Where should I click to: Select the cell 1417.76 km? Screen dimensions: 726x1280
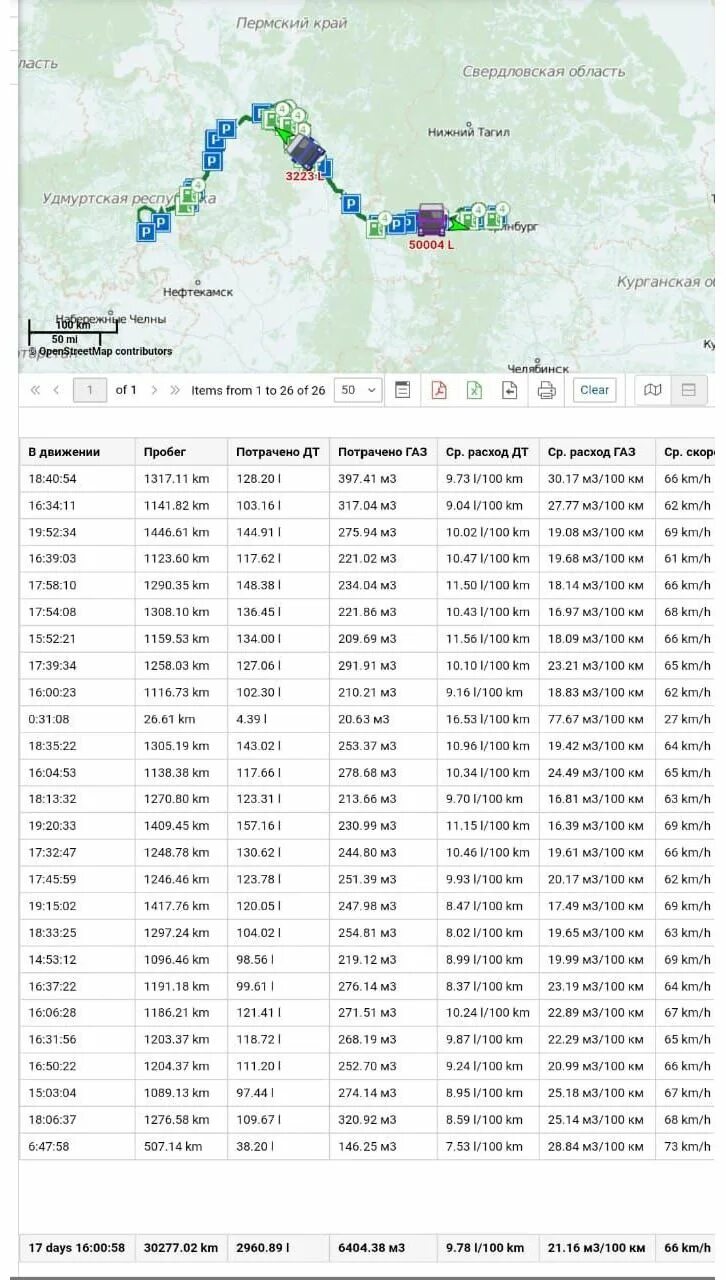pos(181,906)
